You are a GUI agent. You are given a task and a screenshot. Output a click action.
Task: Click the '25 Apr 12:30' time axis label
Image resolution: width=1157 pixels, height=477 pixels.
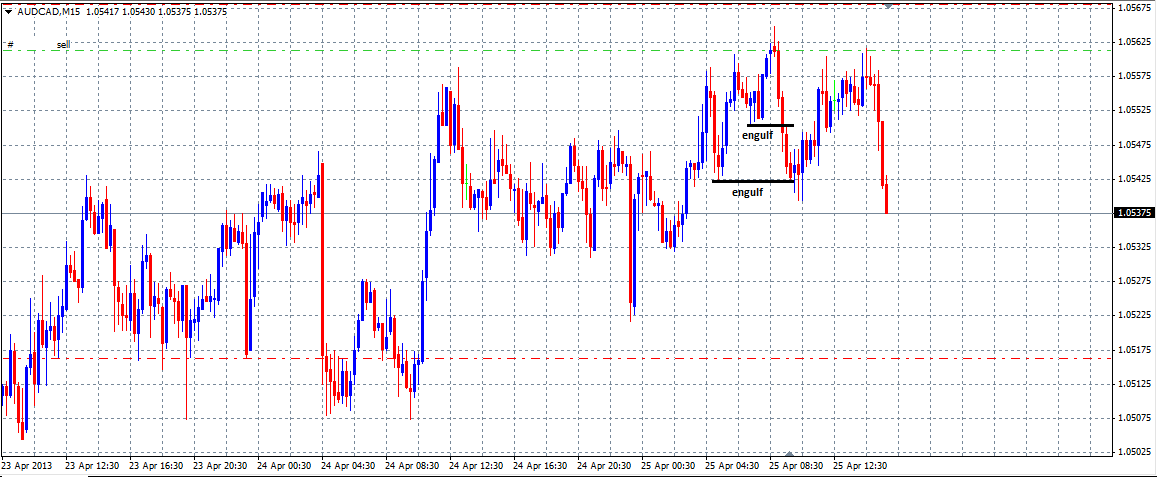coord(861,466)
